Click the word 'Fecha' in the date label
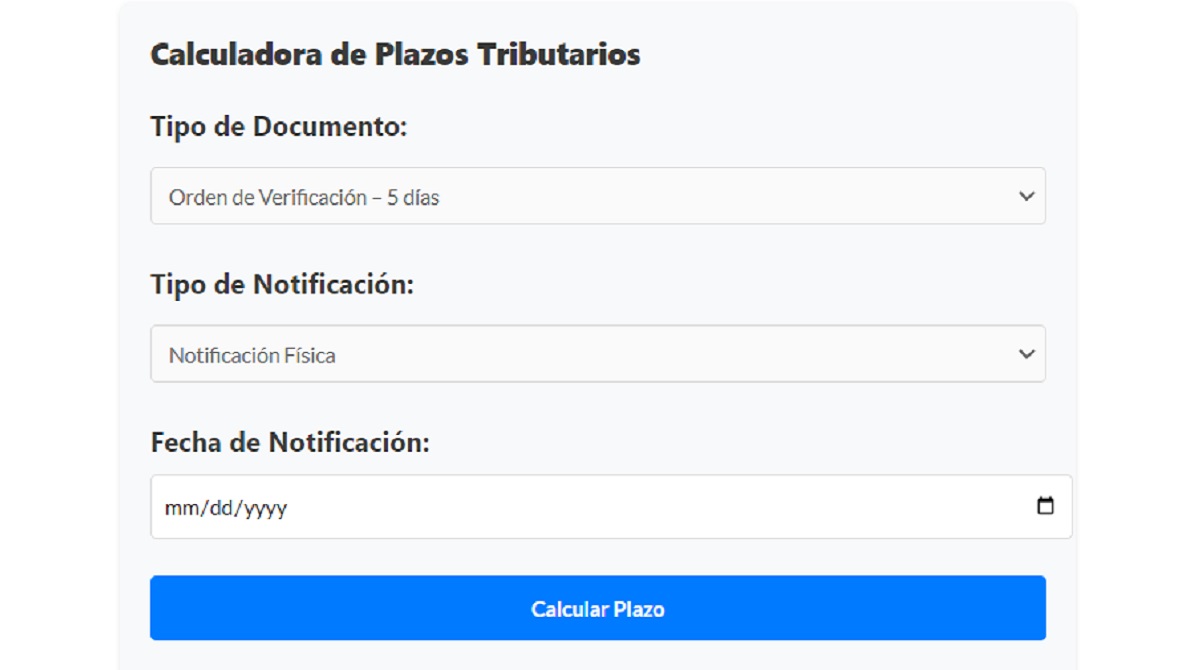The width and height of the screenshot is (1200, 670). (x=187, y=442)
